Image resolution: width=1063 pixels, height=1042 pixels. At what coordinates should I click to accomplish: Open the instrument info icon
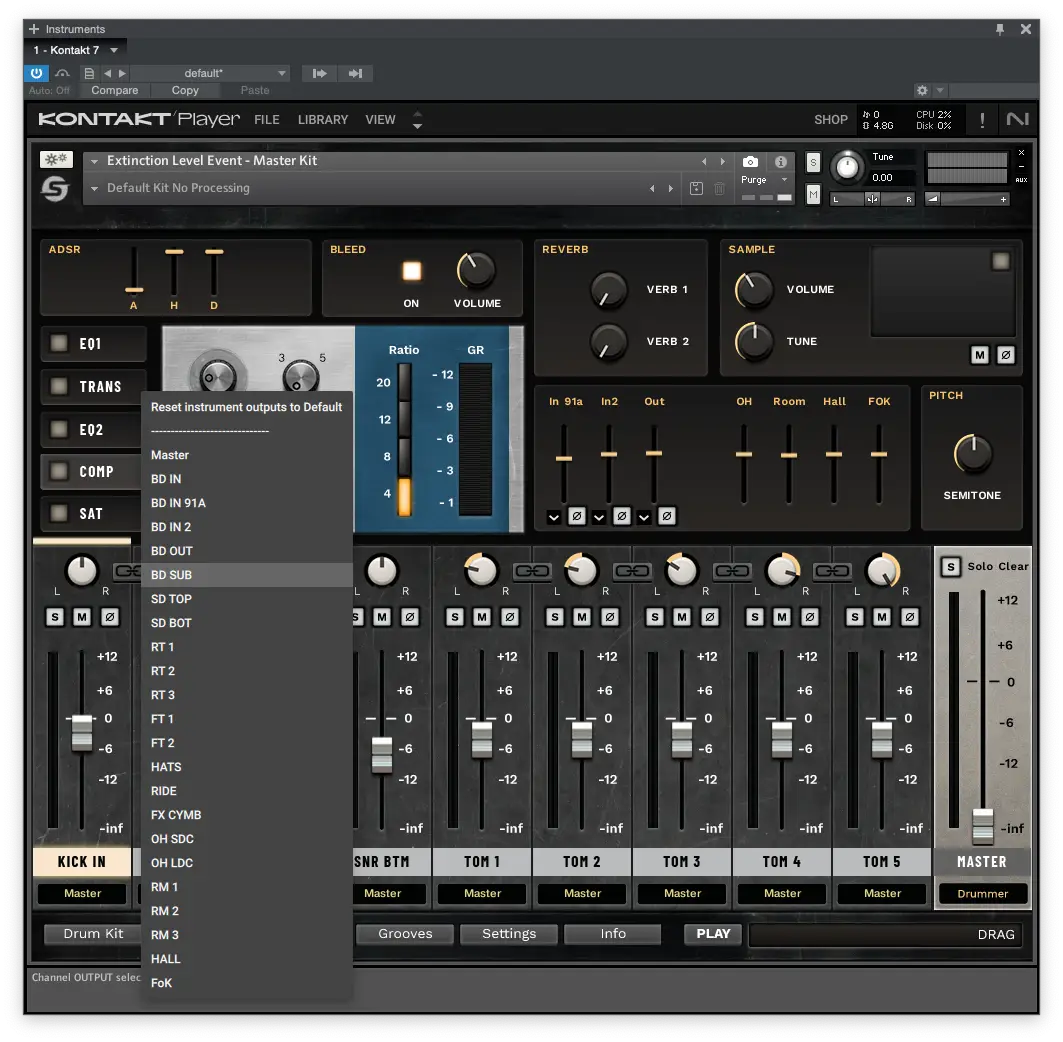click(781, 161)
